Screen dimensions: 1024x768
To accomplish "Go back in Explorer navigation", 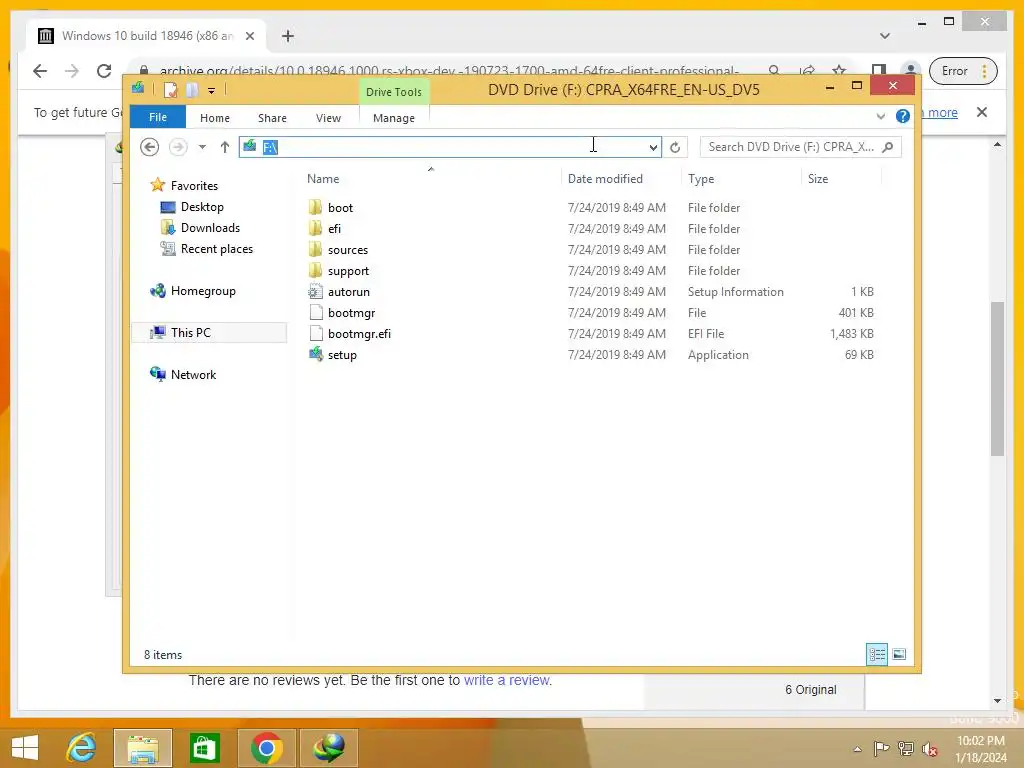I will (x=150, y=147).
